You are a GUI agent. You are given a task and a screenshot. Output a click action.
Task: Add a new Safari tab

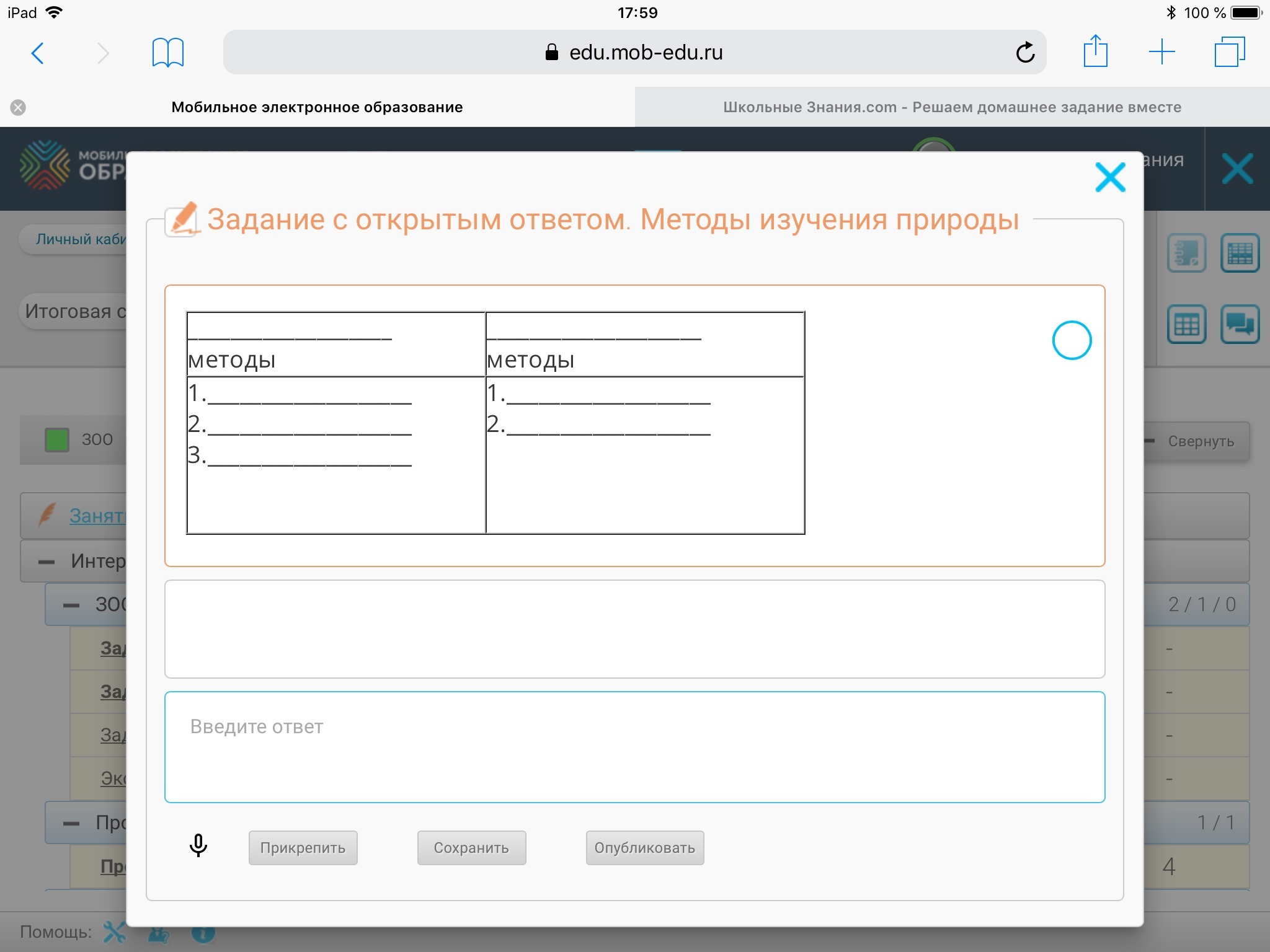point(1161,52)
